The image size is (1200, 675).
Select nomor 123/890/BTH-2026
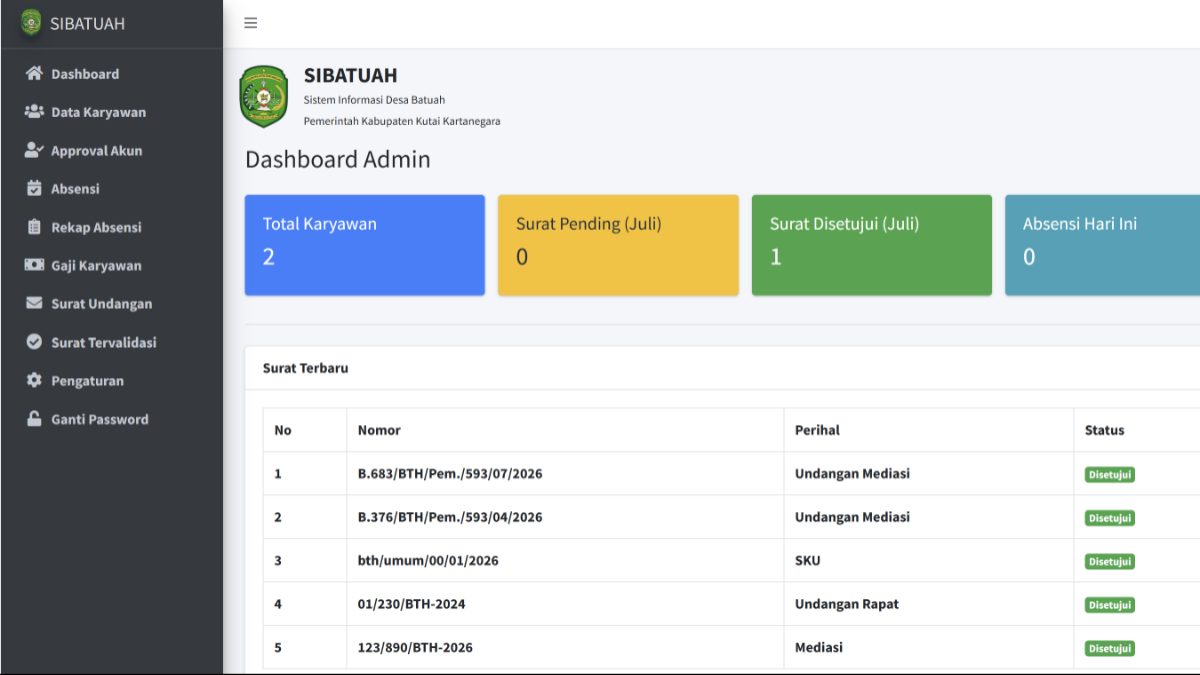(x=415, y=648)
